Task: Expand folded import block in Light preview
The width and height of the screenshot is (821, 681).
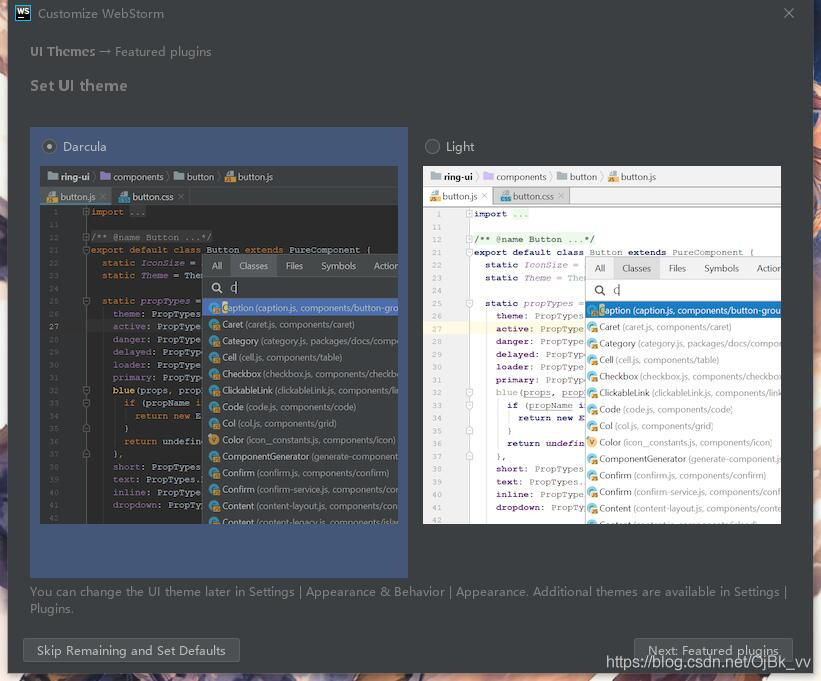Action: click(467, 214)
